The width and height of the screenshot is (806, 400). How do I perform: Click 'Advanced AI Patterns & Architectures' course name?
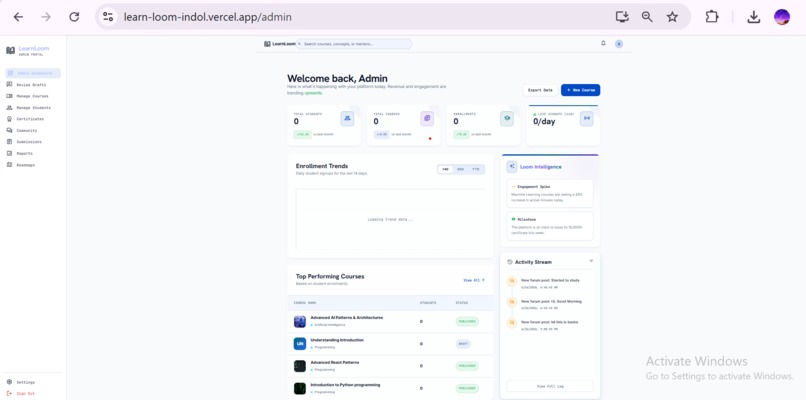tap(346, 318)
